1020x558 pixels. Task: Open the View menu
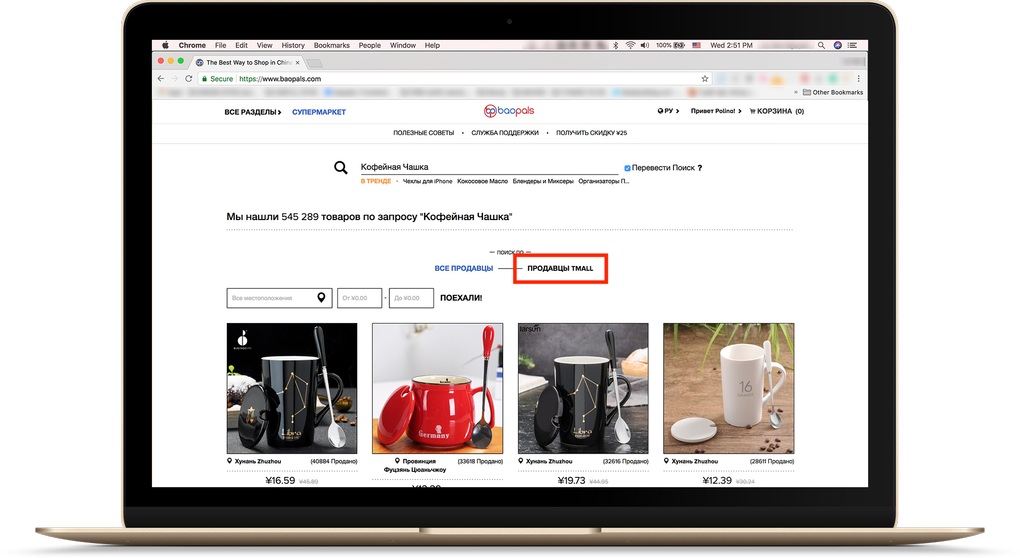point(264,46)
